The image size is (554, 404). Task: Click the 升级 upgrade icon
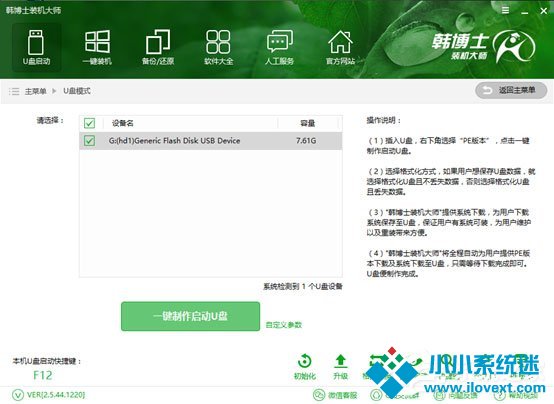340,367
